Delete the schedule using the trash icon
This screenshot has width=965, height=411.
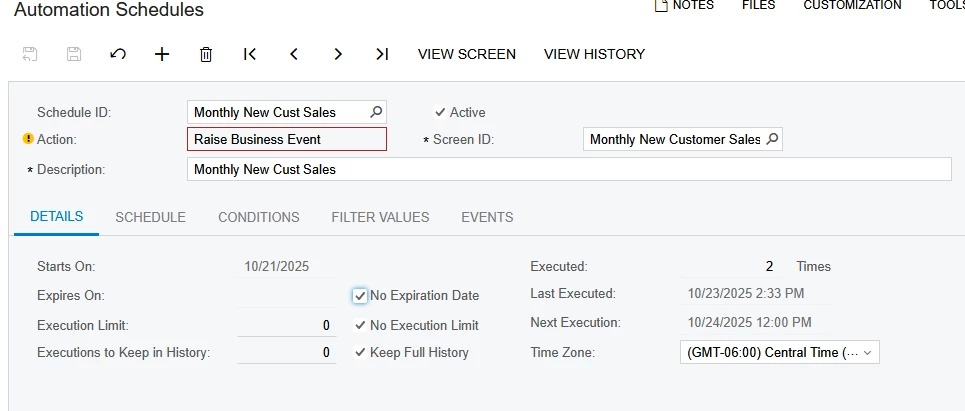pyautogui.click(x=206, y=54)
